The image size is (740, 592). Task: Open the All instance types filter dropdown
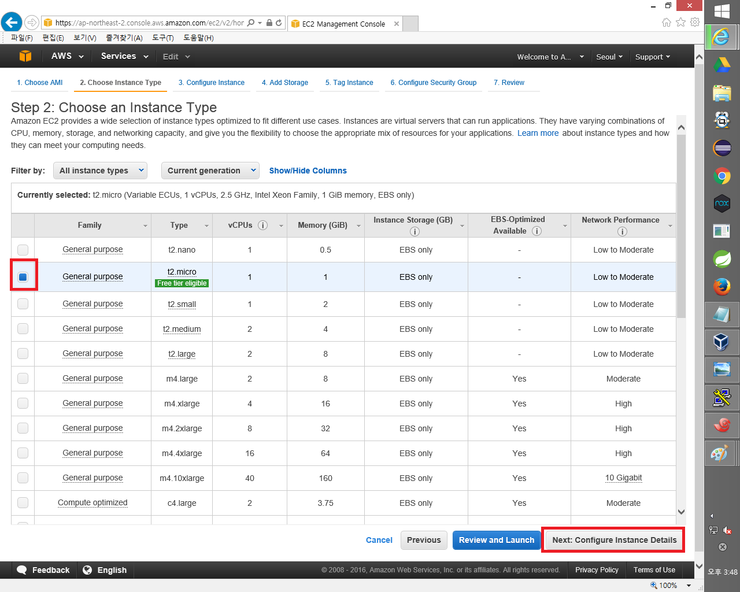click(x=98, y=171)
